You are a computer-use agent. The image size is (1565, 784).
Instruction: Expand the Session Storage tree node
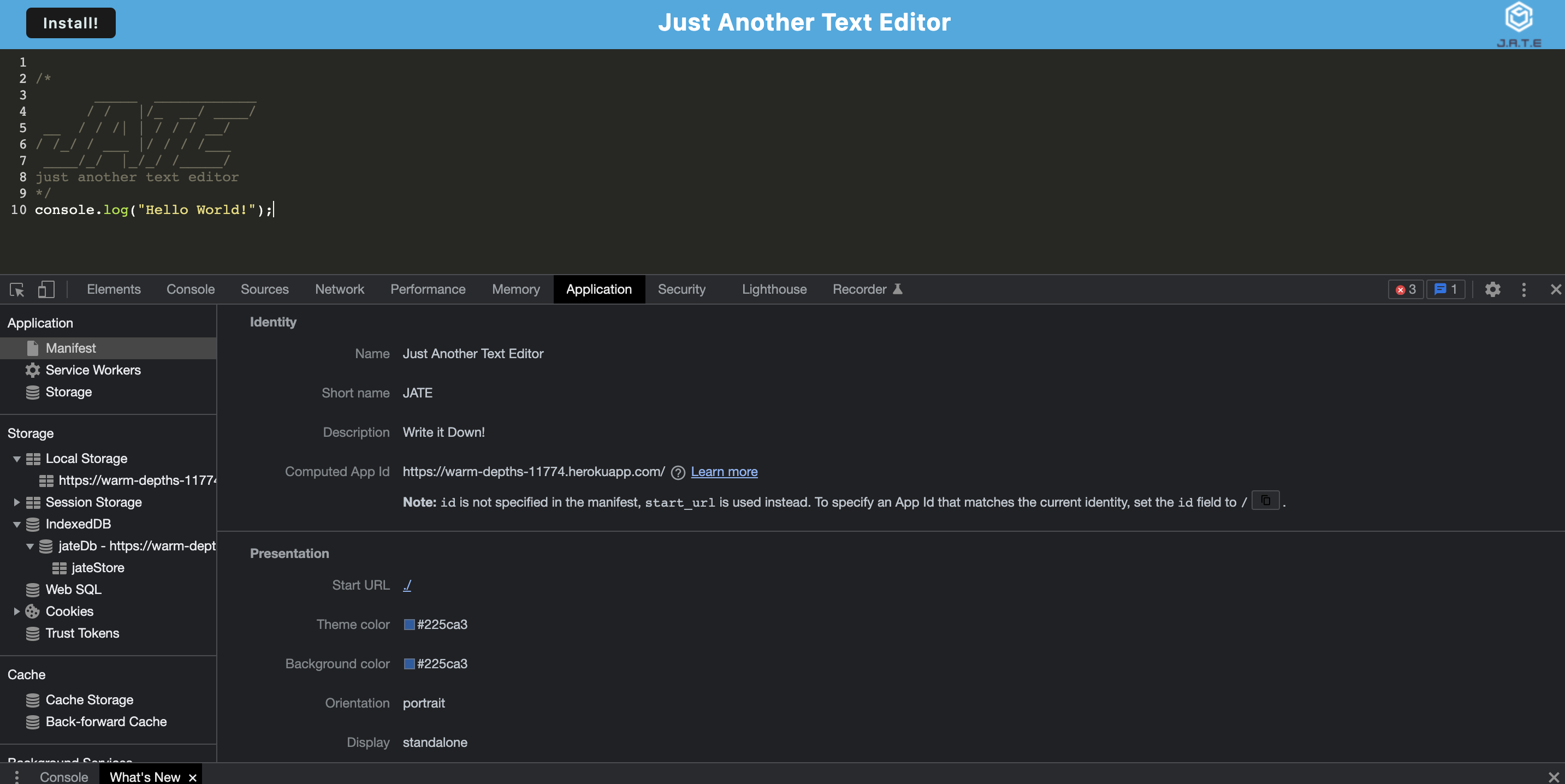click(x=17, y=502)
